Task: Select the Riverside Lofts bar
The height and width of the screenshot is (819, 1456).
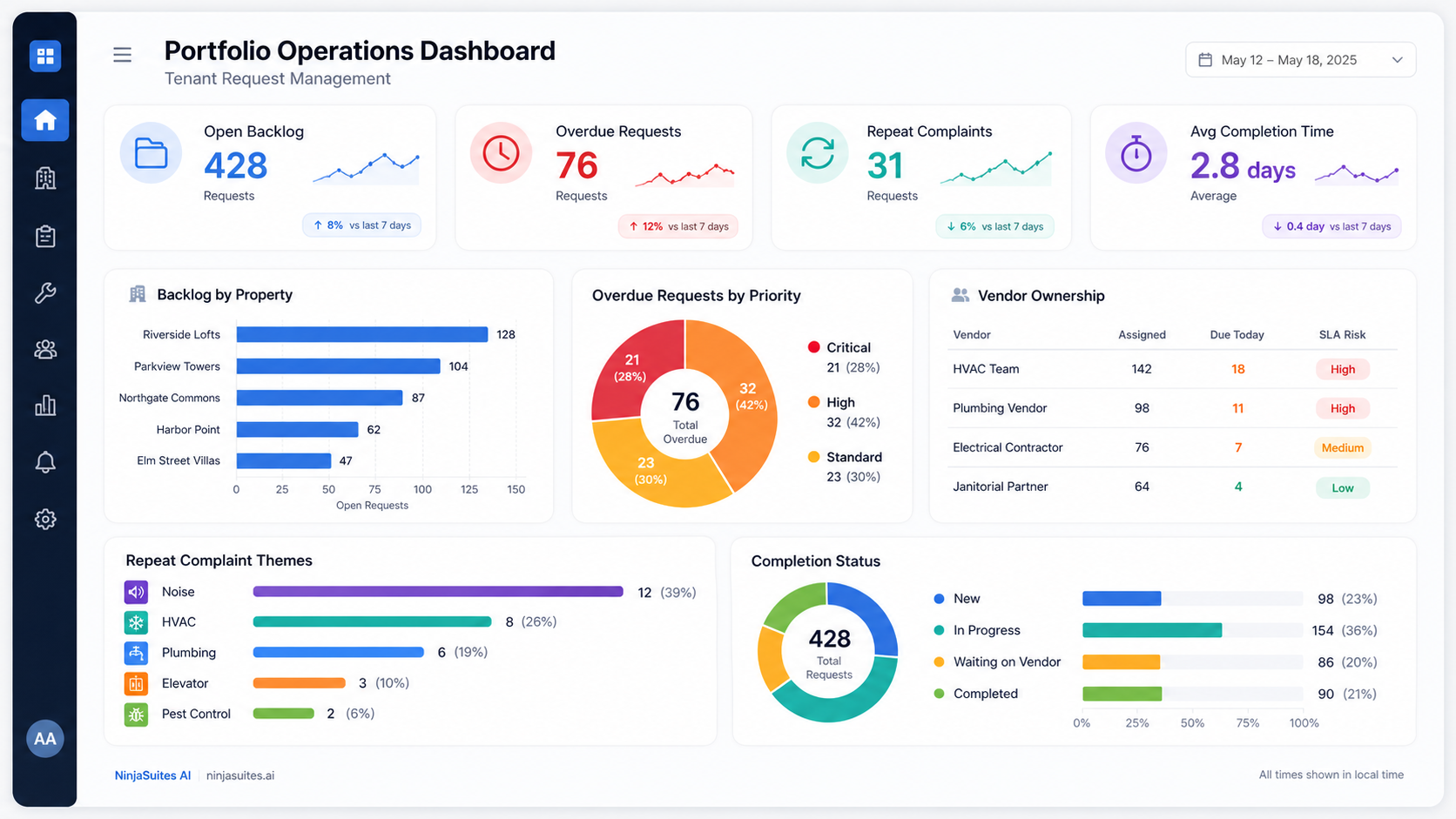Action: click(x=362, y=334)
